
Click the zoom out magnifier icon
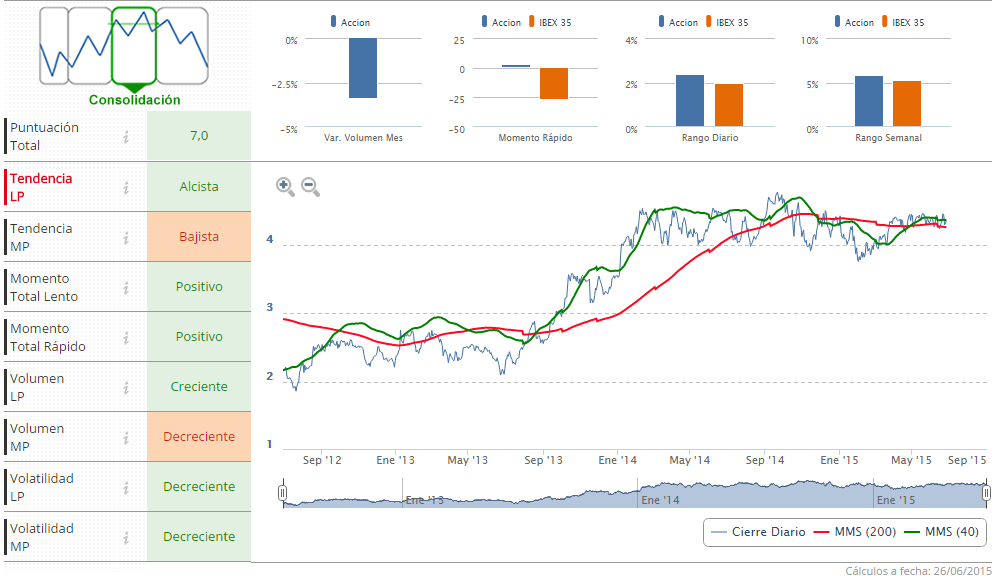click(310, 185)
